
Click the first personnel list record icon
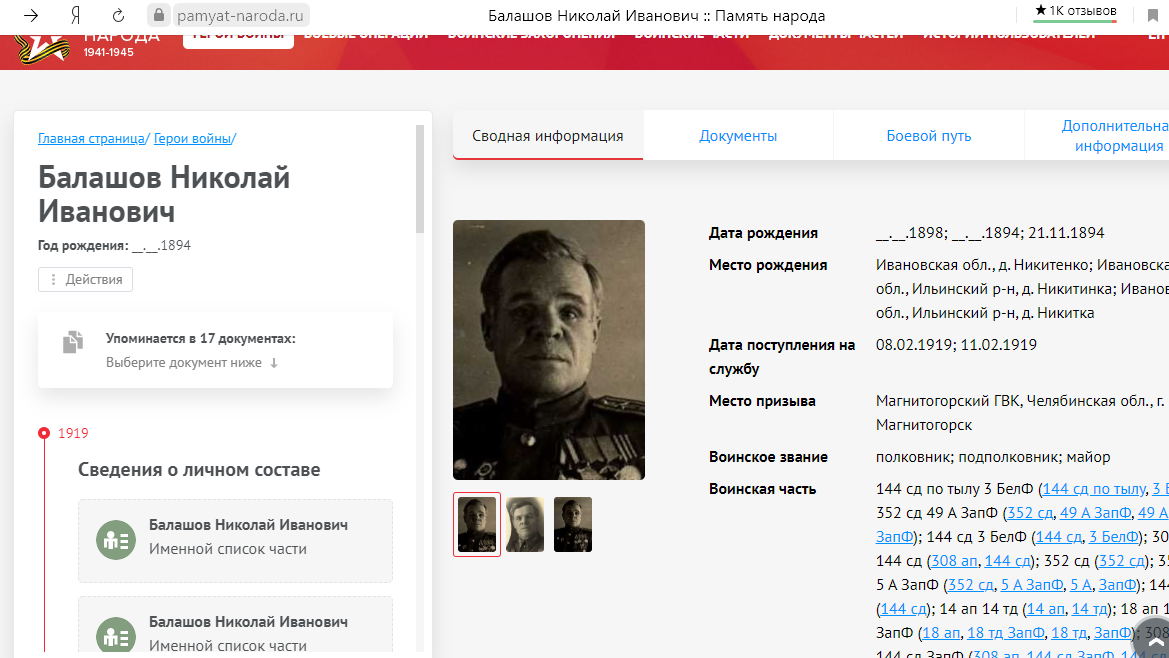tap(115, 540)
